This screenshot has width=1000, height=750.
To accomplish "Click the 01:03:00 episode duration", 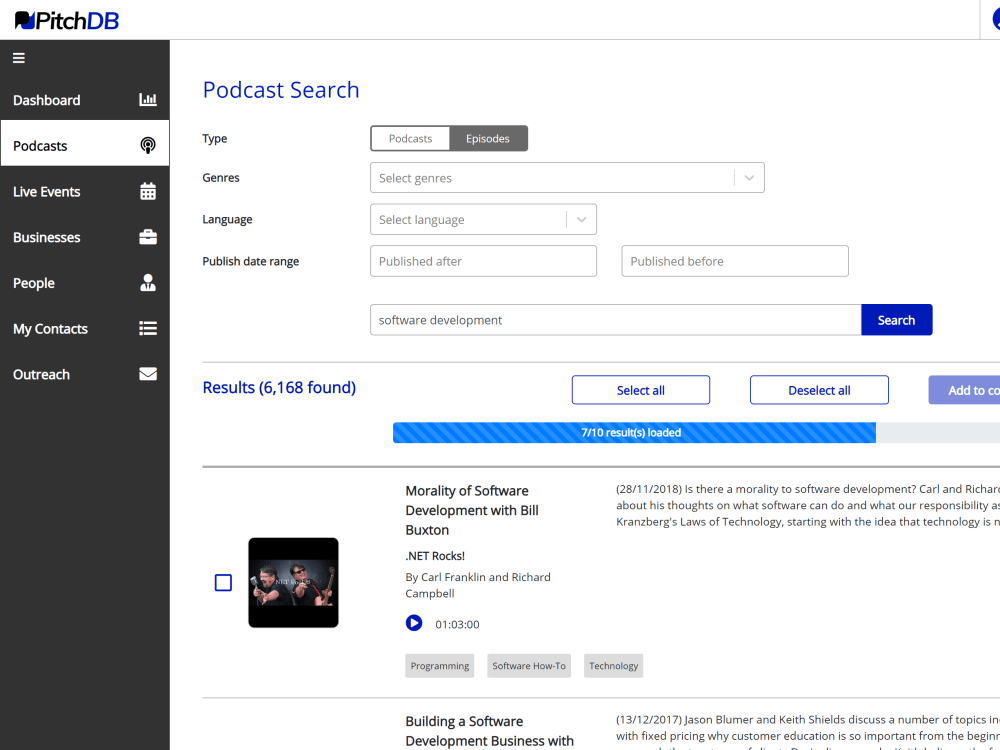I will coord(457,624).
